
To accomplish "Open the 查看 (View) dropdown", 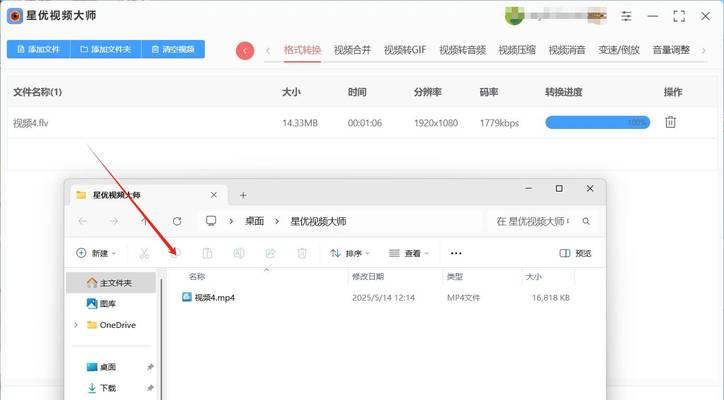I will (409, 253).
